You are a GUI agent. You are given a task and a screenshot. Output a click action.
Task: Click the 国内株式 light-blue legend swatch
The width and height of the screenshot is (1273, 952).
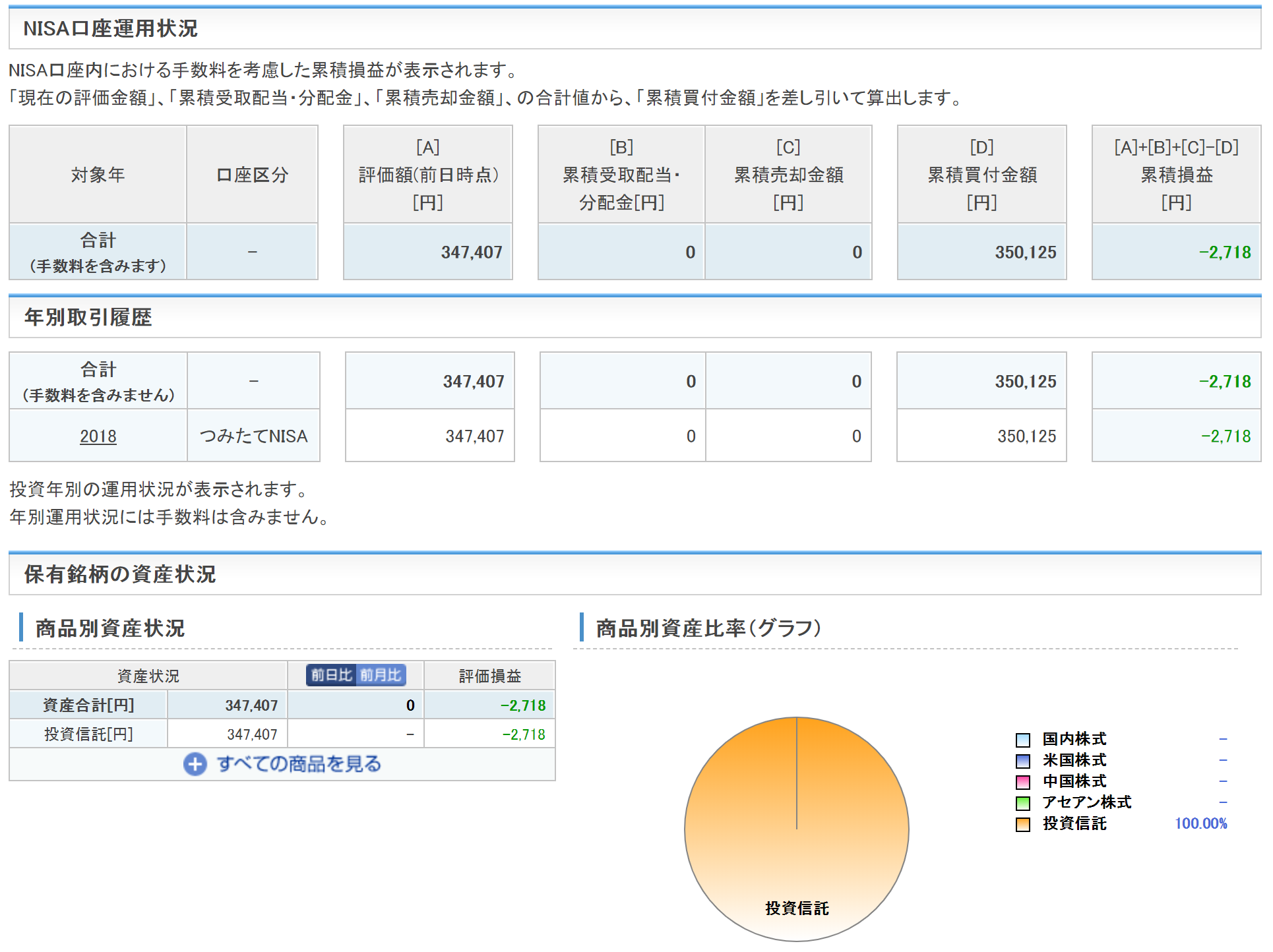(1022, 740)
